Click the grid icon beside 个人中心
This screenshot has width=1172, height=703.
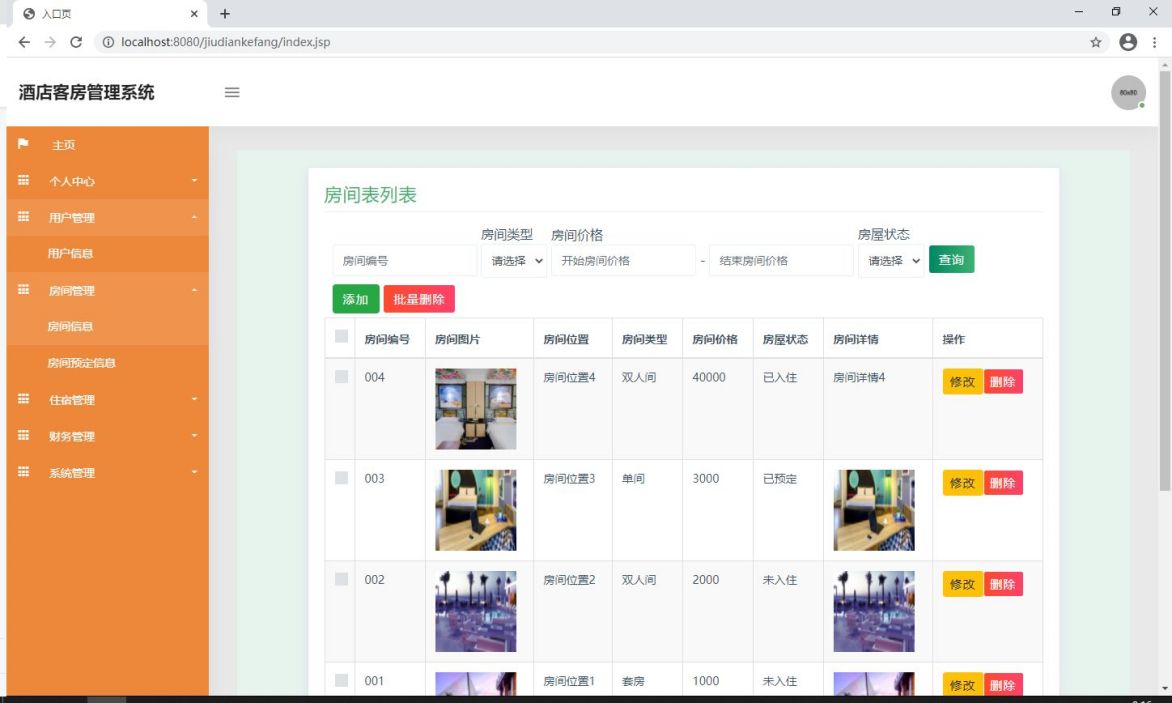pos(23,180)
